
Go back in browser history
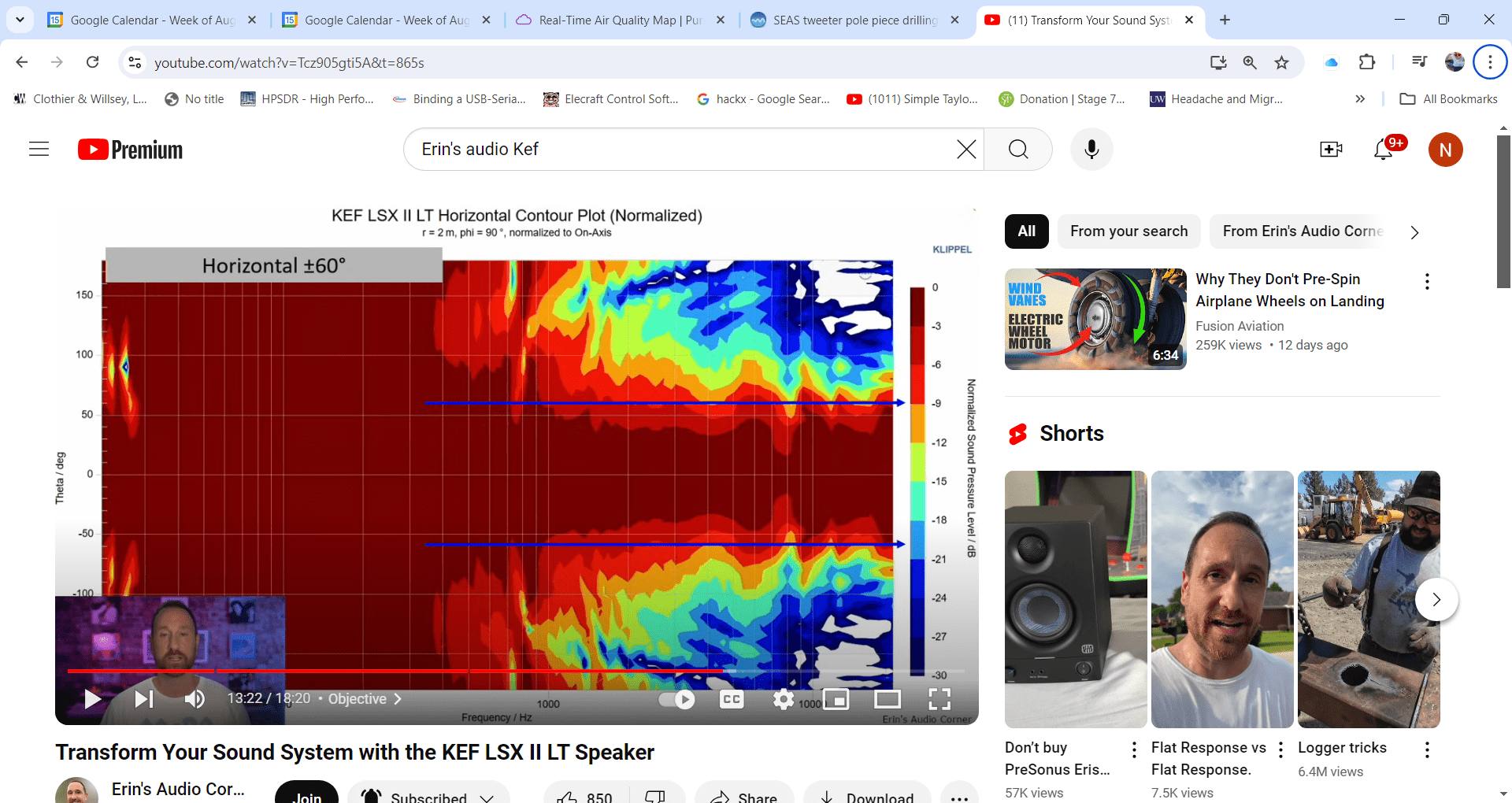point(22,62)
